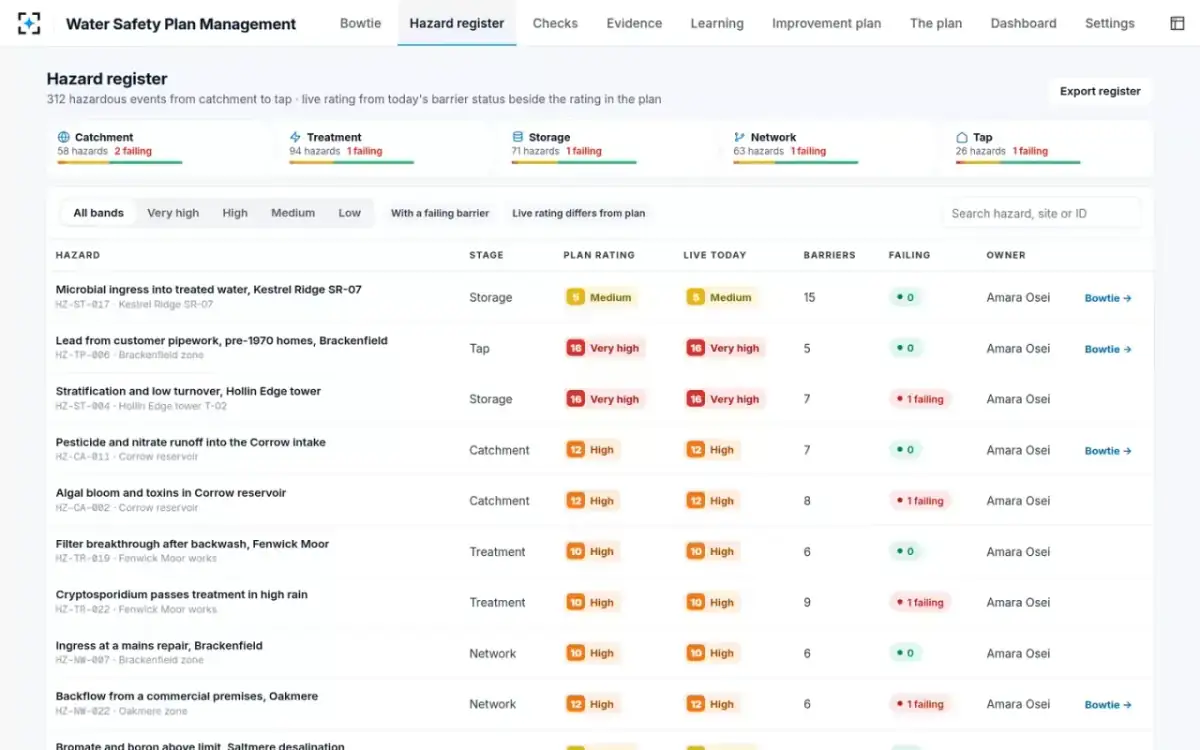Open the side panel layout icon
1200x750 pixels.
[1177, 23]
